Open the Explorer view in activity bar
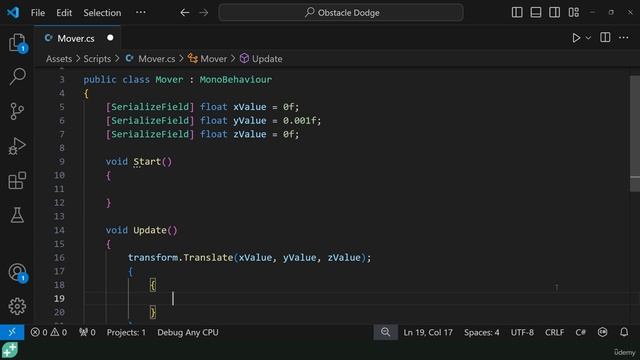Screen dimensions: 640x360 17,42
